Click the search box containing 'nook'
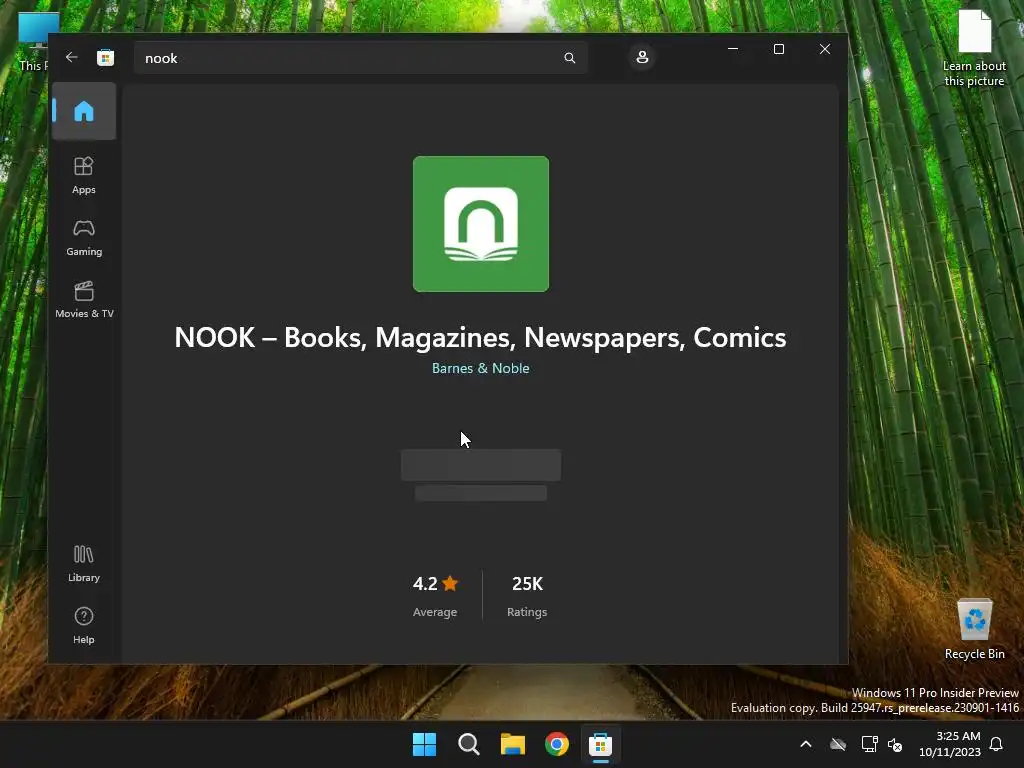 (x=360, y=58)
